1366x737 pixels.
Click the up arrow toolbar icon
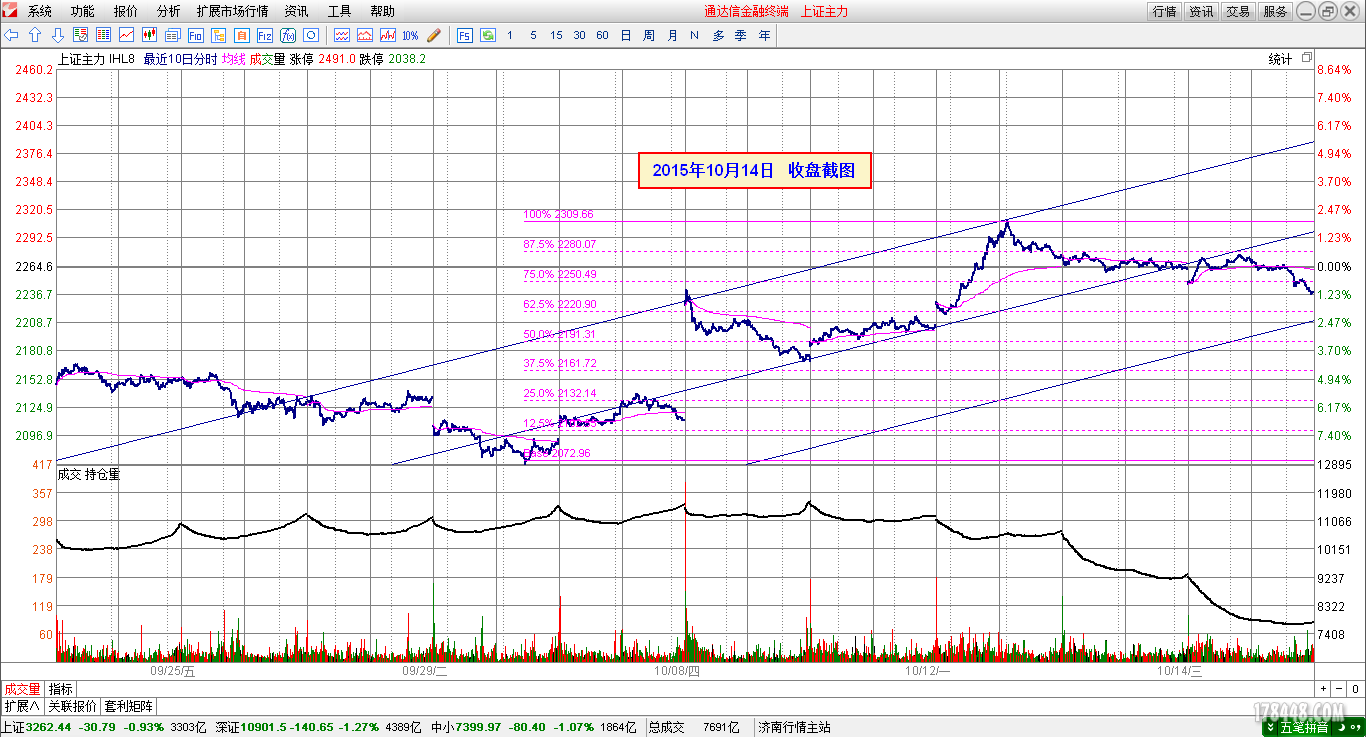click(35, 35)
